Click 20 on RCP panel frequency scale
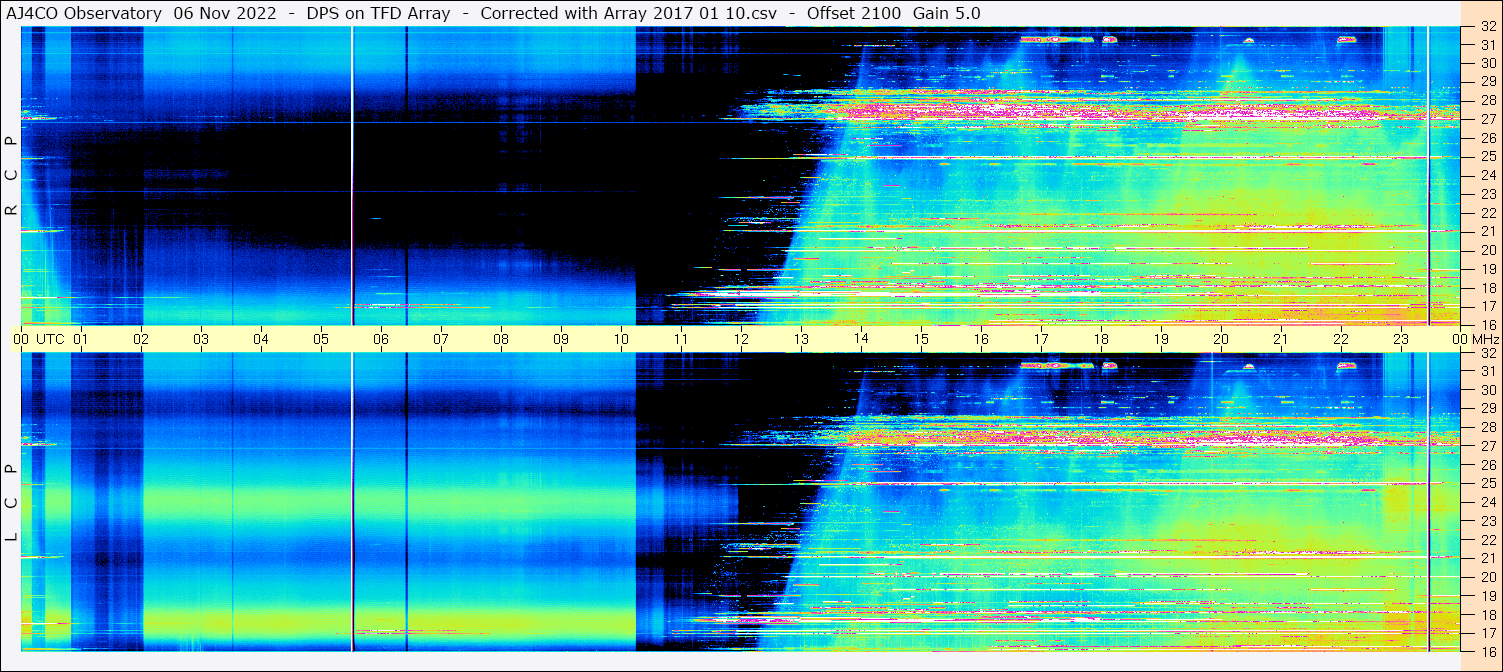The image size is (1503, 672). pos(1487,250)
